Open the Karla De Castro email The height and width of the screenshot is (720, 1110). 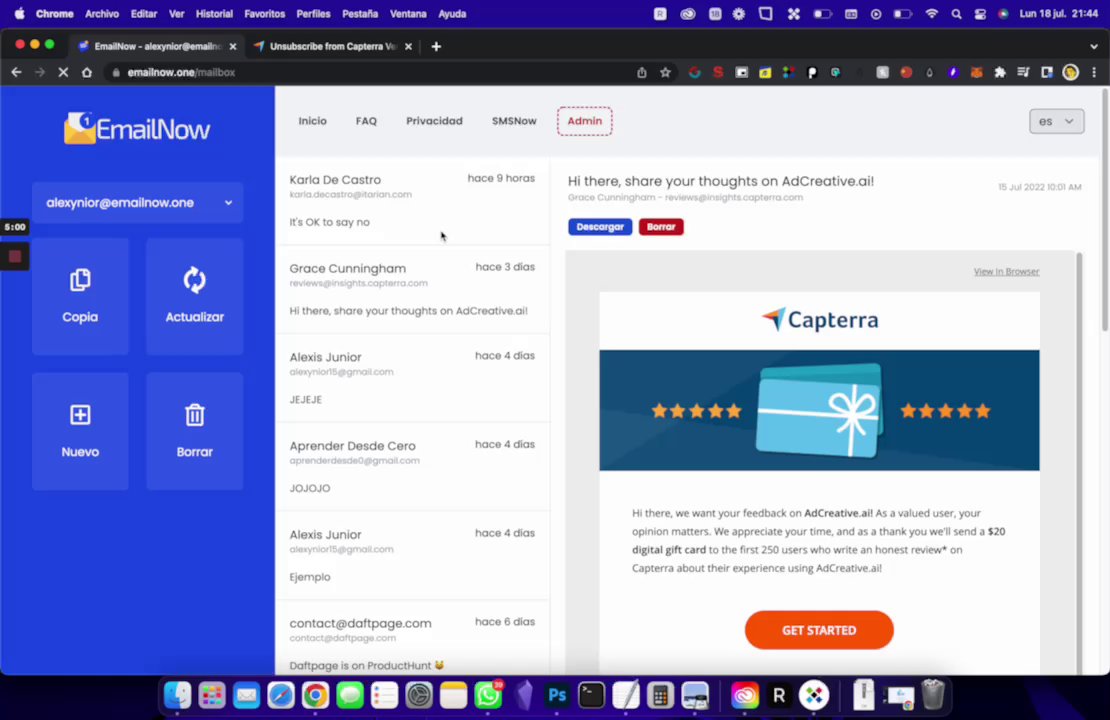[412, 201]
